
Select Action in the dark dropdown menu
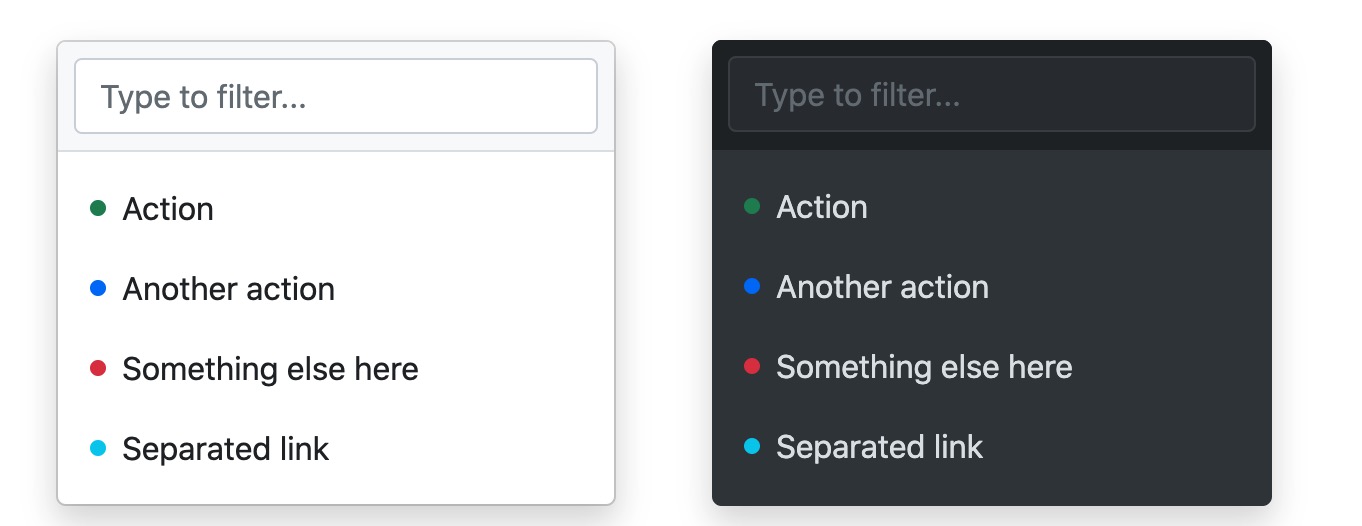pyautogui.click(x=822, y=207)
